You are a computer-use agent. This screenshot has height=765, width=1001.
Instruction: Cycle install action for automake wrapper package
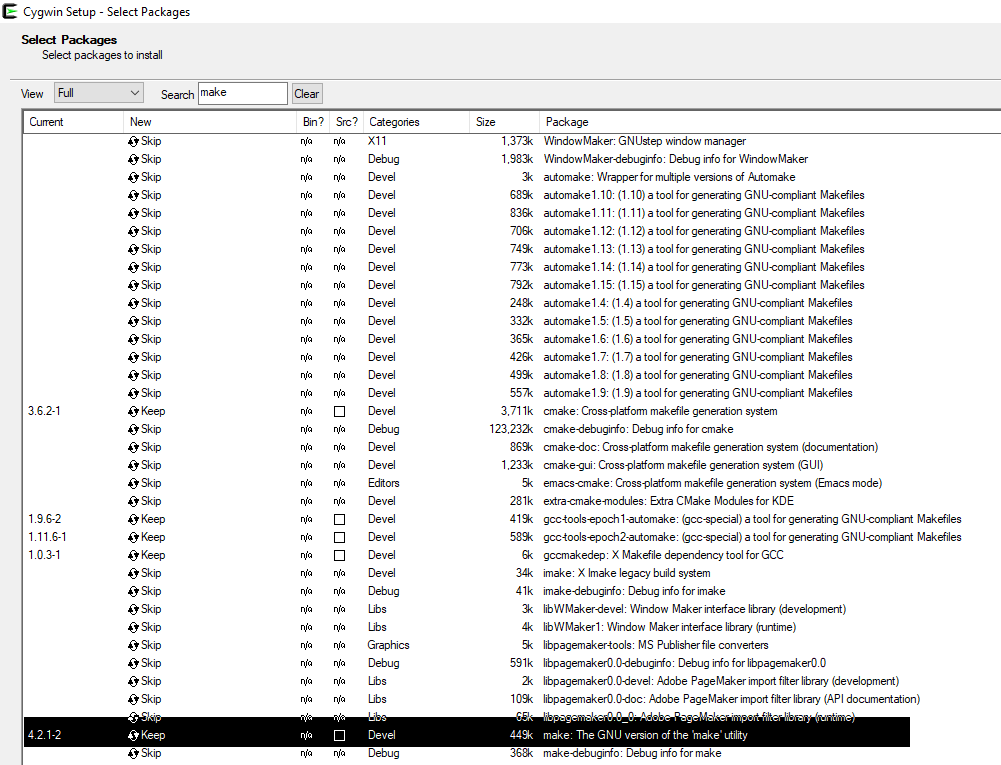[133, 177]
